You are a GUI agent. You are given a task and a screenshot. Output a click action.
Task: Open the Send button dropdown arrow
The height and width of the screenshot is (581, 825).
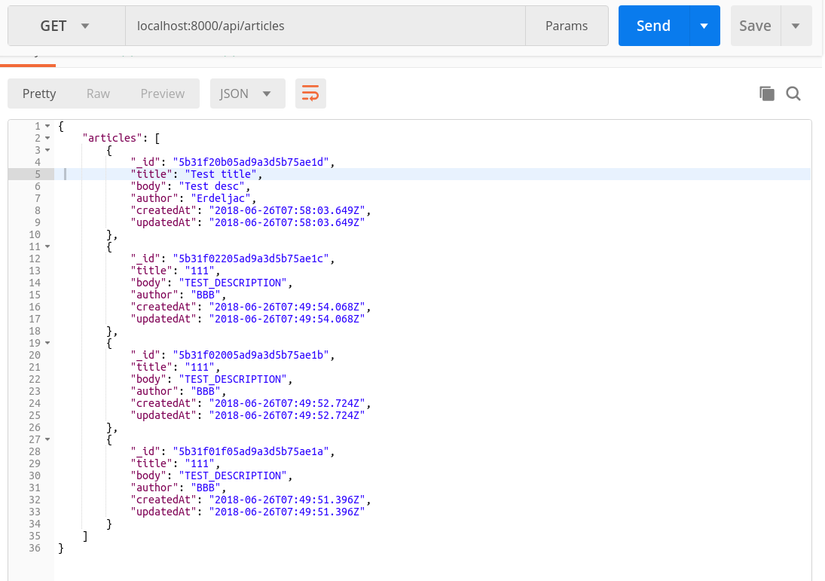pos(704,26)
